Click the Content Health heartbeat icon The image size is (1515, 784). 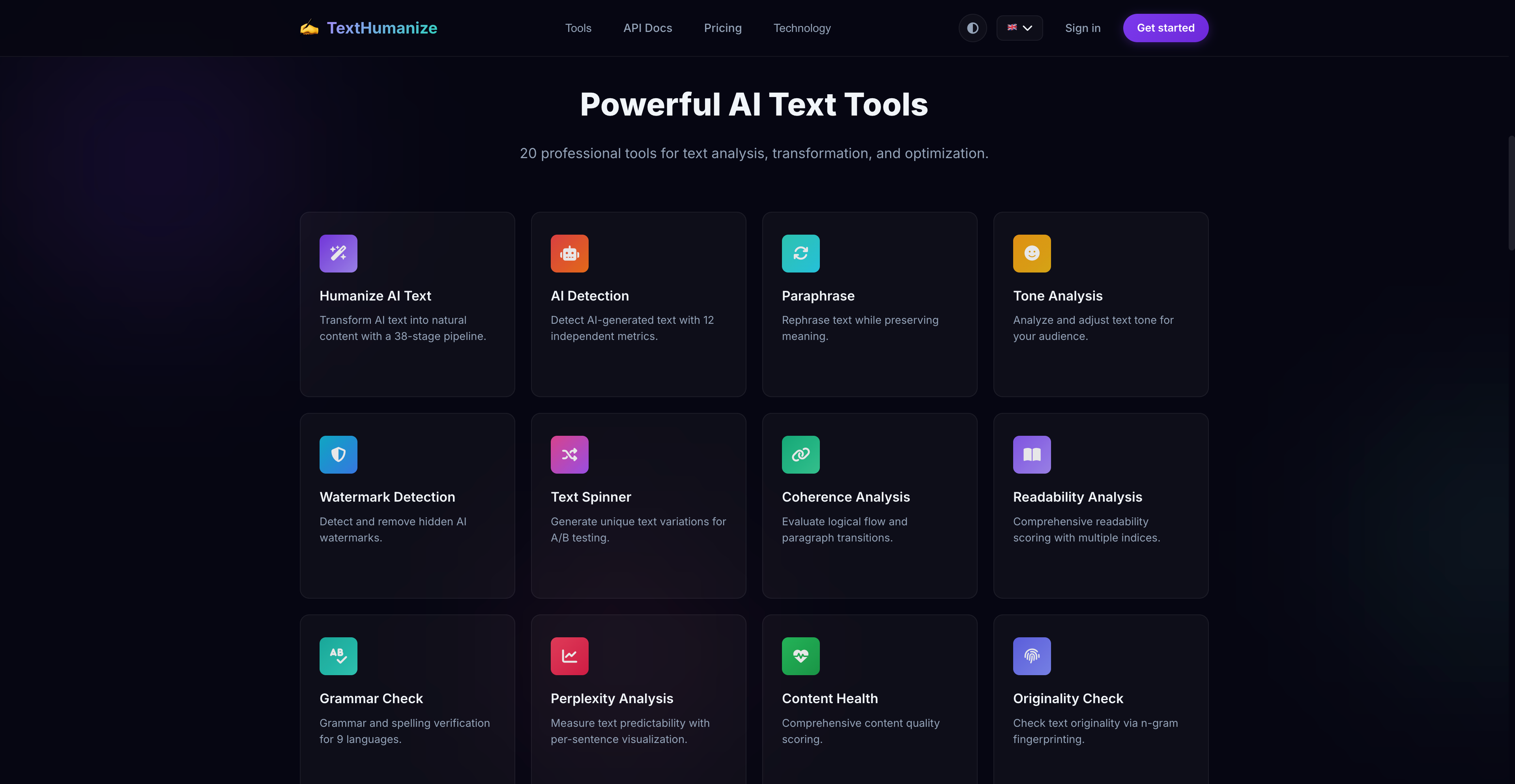pyautogui.click(x=801, y=656)
